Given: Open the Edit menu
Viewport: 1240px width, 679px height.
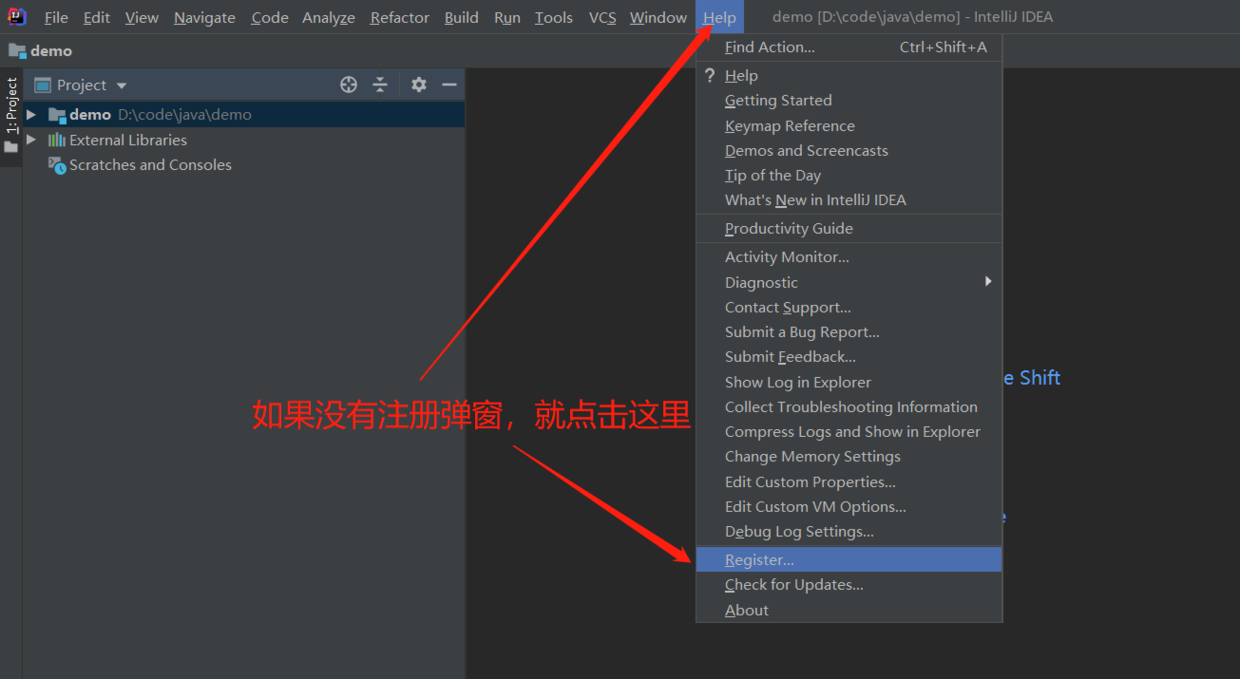Looking at the screenshot, I should coord(97,17).
